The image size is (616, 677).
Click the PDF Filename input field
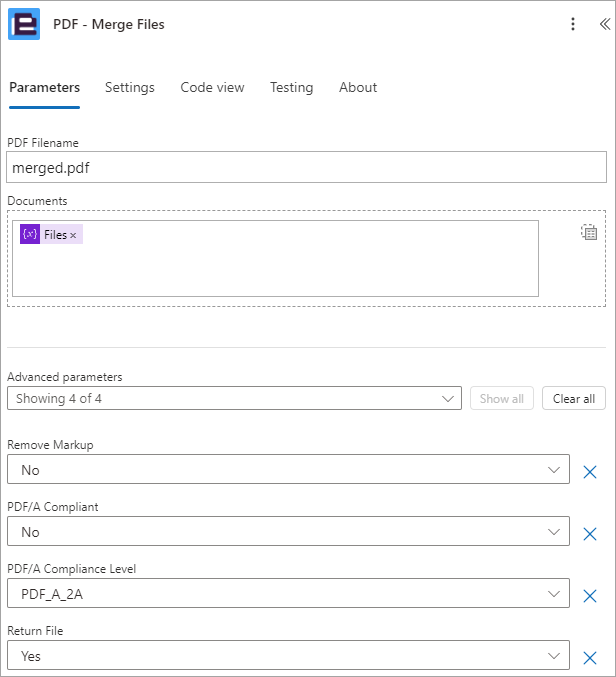(x=306, y=167)
